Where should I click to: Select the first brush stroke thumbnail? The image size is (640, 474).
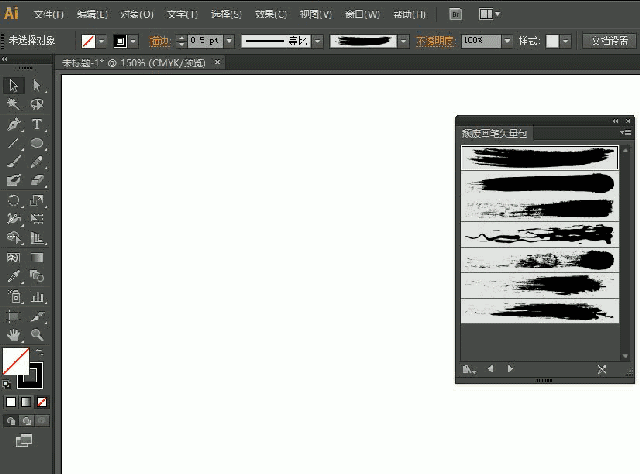click(539, 157)
